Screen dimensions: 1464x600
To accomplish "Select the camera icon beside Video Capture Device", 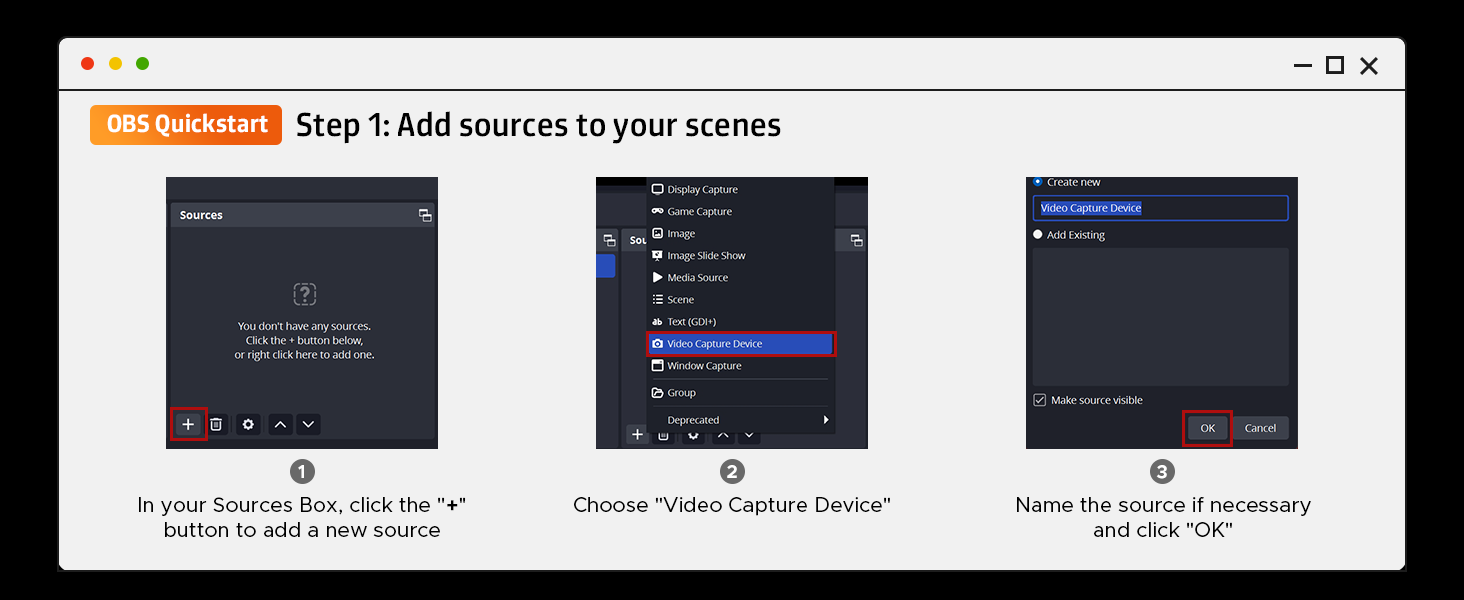I will point(658,343).
